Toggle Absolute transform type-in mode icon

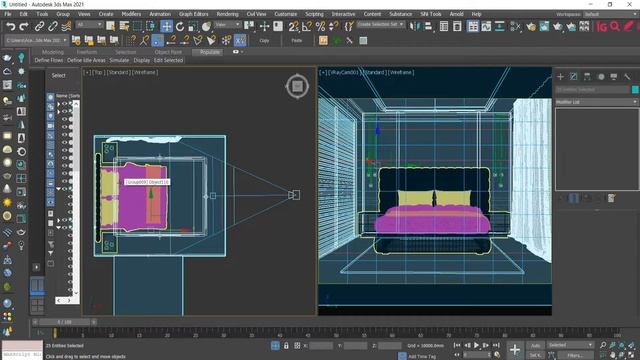[297, 346]
